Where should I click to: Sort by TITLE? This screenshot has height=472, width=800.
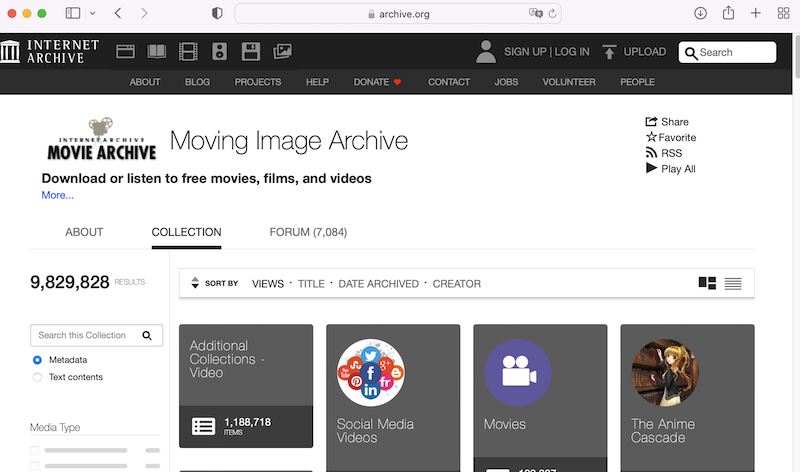point(311,284)
